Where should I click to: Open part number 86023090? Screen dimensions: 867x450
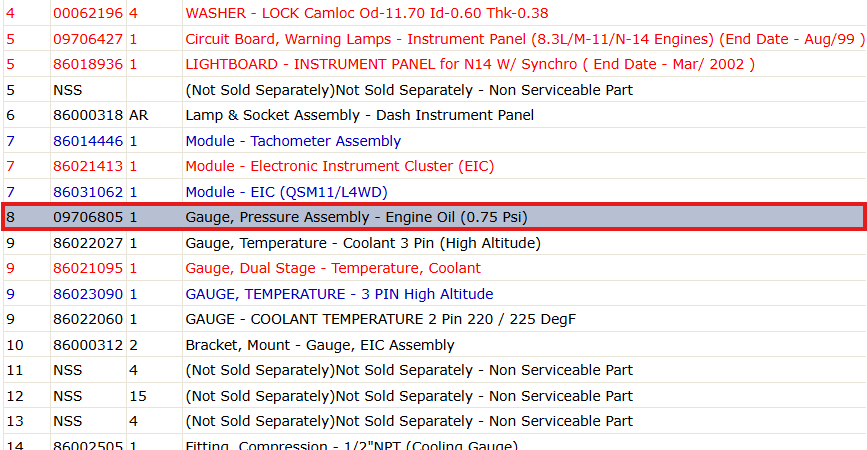88,294
